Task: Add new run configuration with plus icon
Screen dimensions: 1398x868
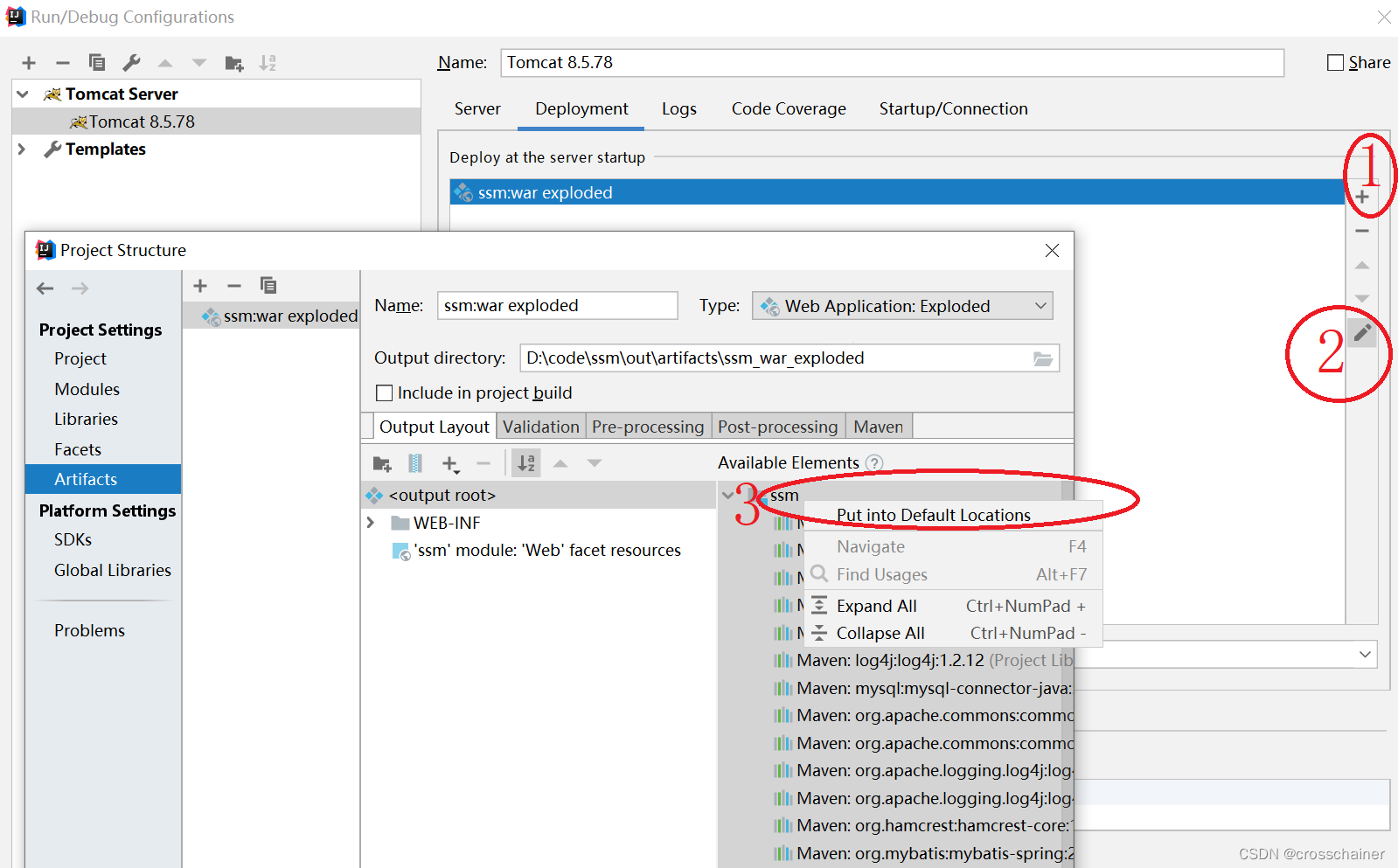Action: click(x=29, y=63)
